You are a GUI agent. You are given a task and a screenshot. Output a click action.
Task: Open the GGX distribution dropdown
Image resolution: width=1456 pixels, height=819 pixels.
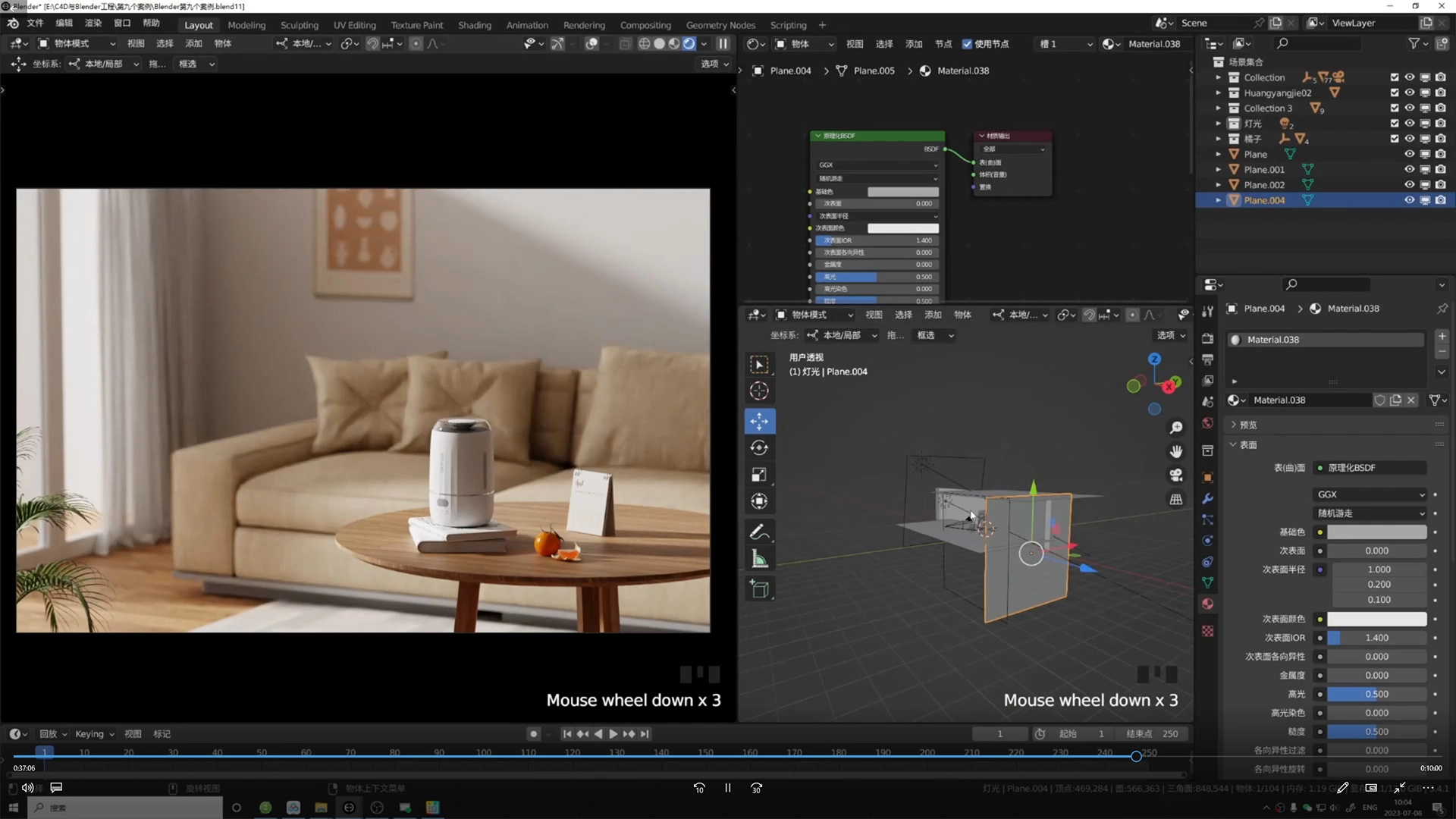1370,494
